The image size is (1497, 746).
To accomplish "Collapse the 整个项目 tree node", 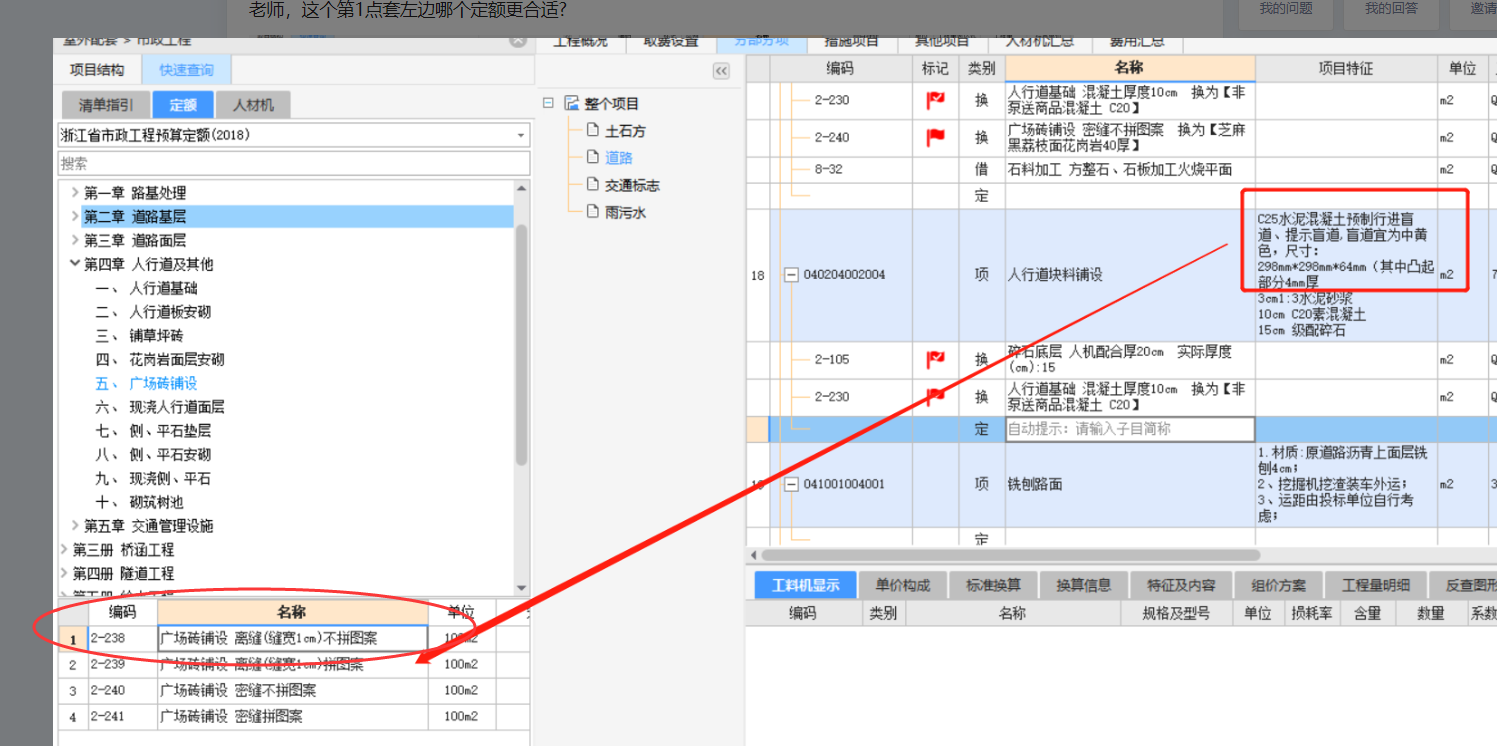I will pos(548,103).
